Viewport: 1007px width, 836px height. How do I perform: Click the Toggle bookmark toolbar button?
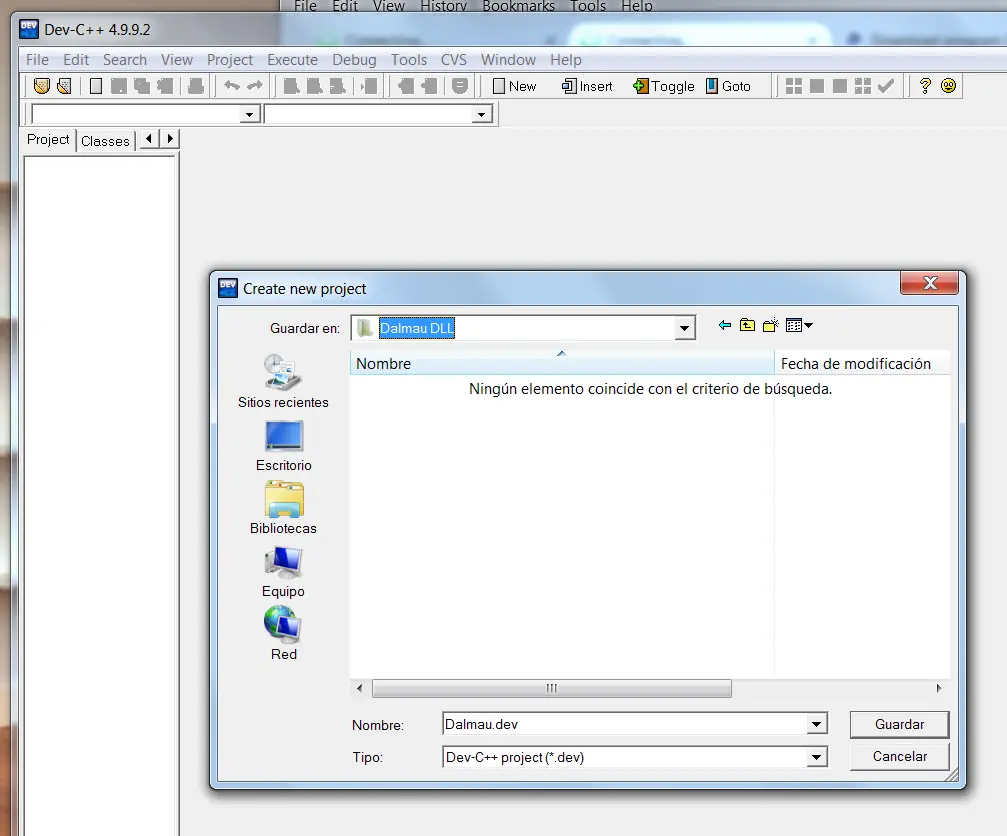click(663, 86)
